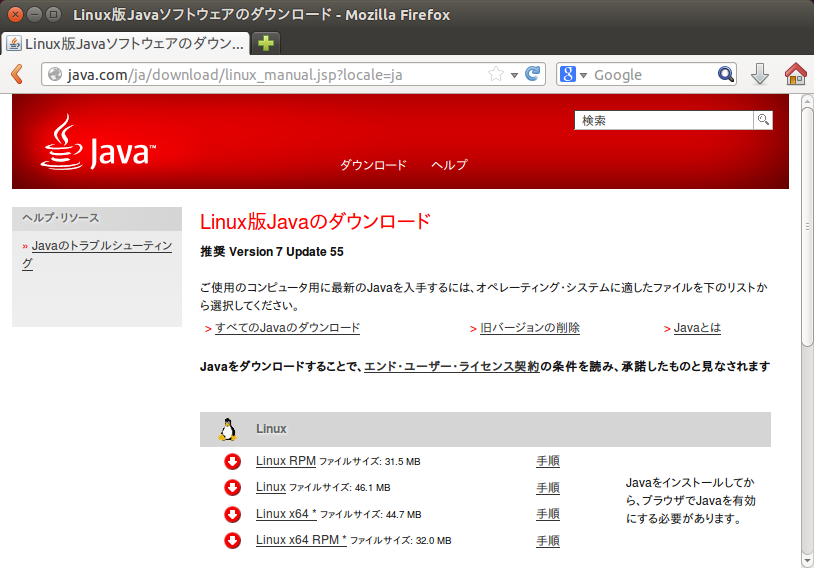Click Google search engine logo icon
Screen dimensions: 814x568
567,74
